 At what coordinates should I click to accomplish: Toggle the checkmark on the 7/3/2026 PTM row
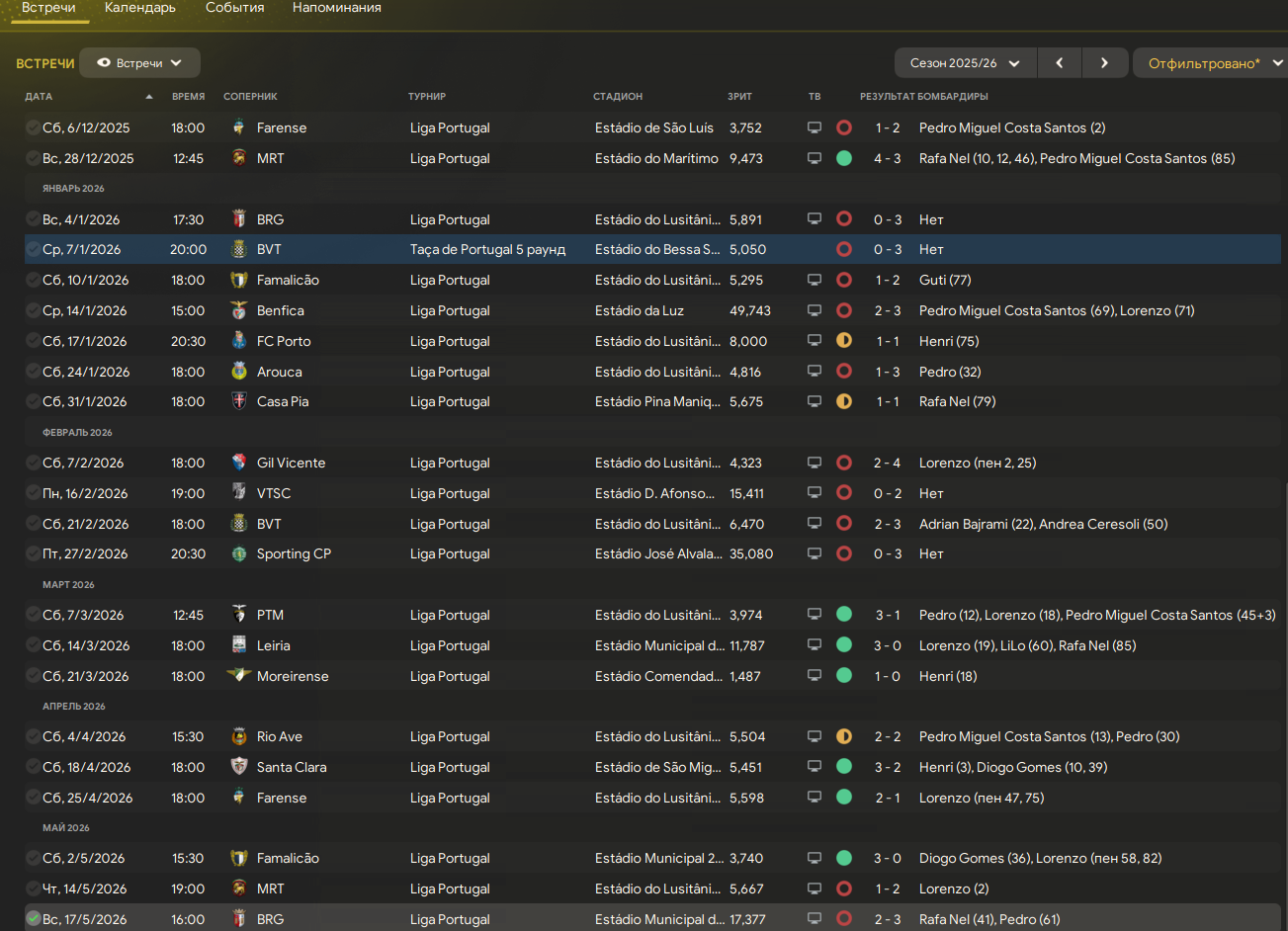34,615
